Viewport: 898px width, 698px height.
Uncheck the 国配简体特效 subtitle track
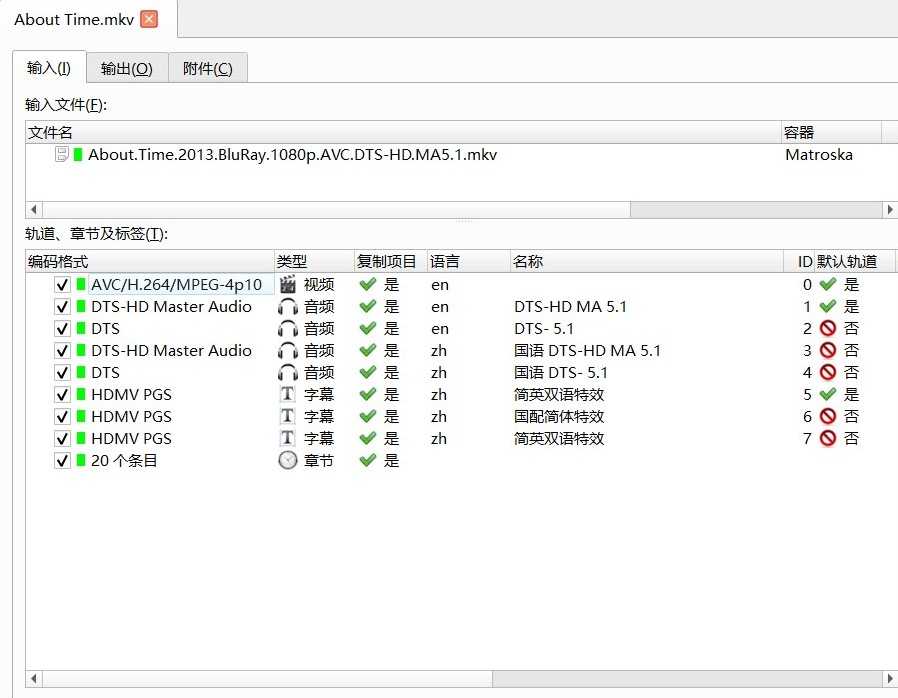(x=62, y=416)
